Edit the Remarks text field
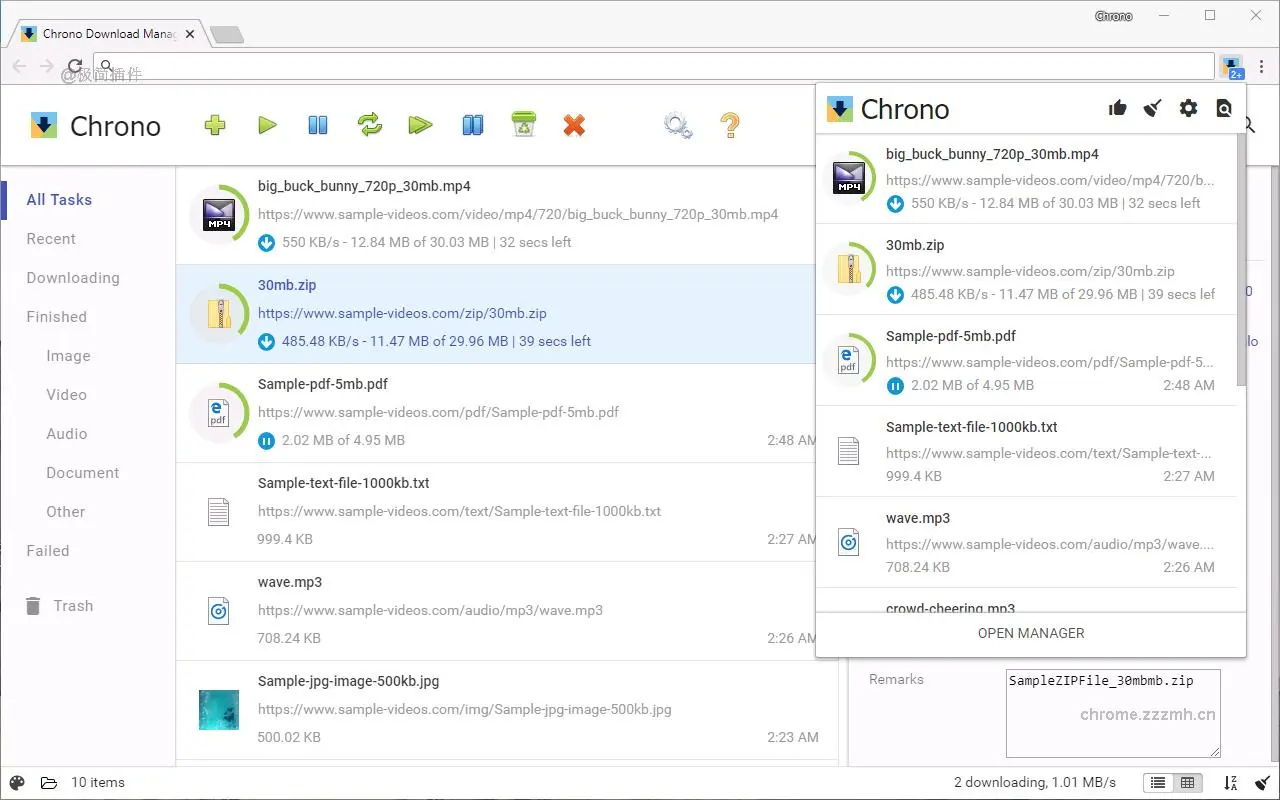The image size is (1280, 800). 1113,712
